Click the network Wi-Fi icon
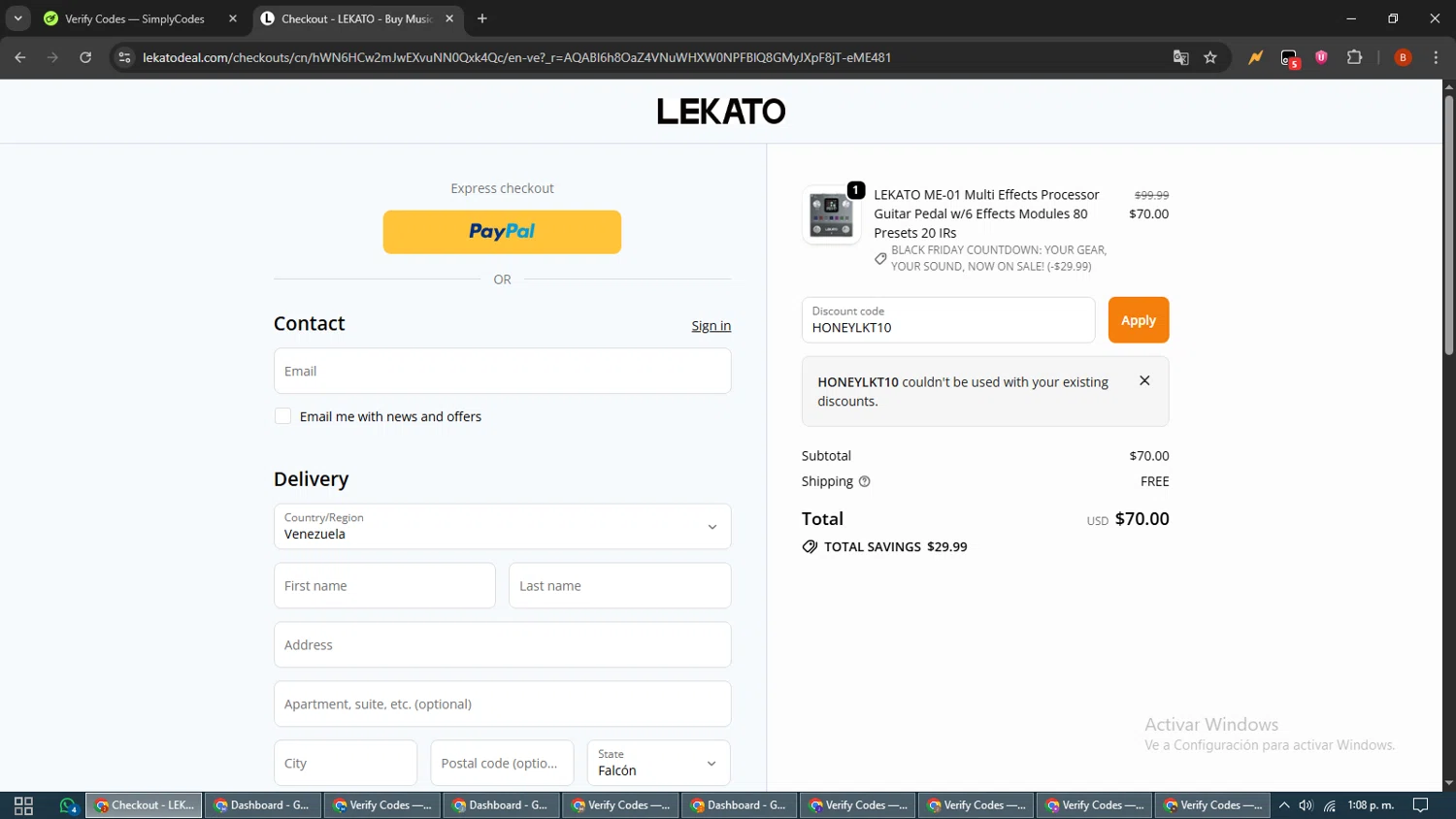The height and width of the screenshot is (819, 1456). click(1330, 805)
